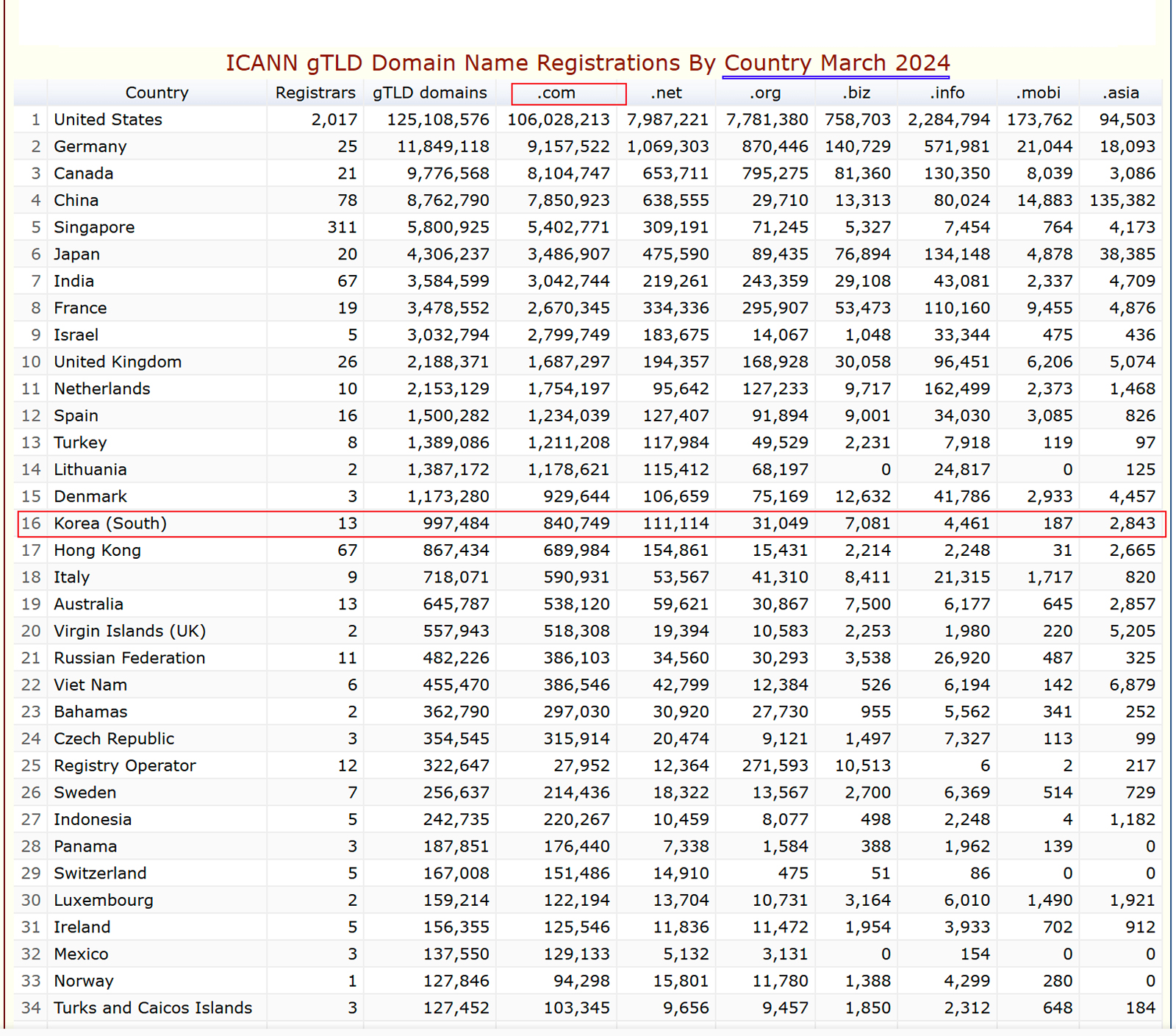Screen dimensions: 1176x1036
Task: Select the .info column header
Action: tap(947, 93)
